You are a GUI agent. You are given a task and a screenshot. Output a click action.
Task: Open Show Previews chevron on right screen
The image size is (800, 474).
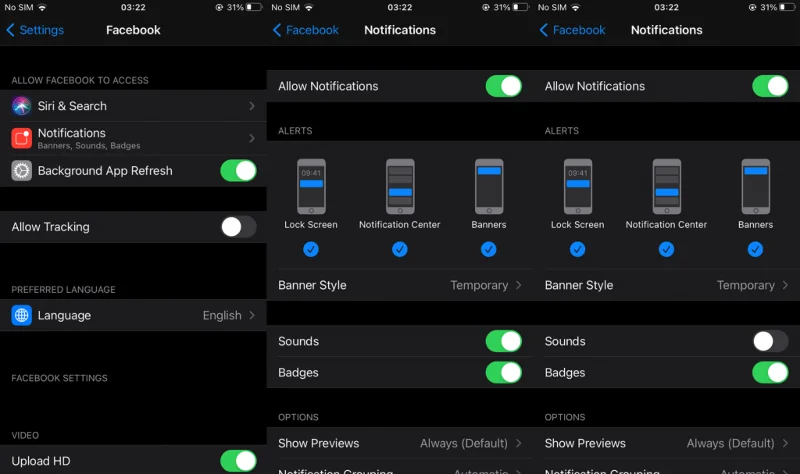[785, 443]
